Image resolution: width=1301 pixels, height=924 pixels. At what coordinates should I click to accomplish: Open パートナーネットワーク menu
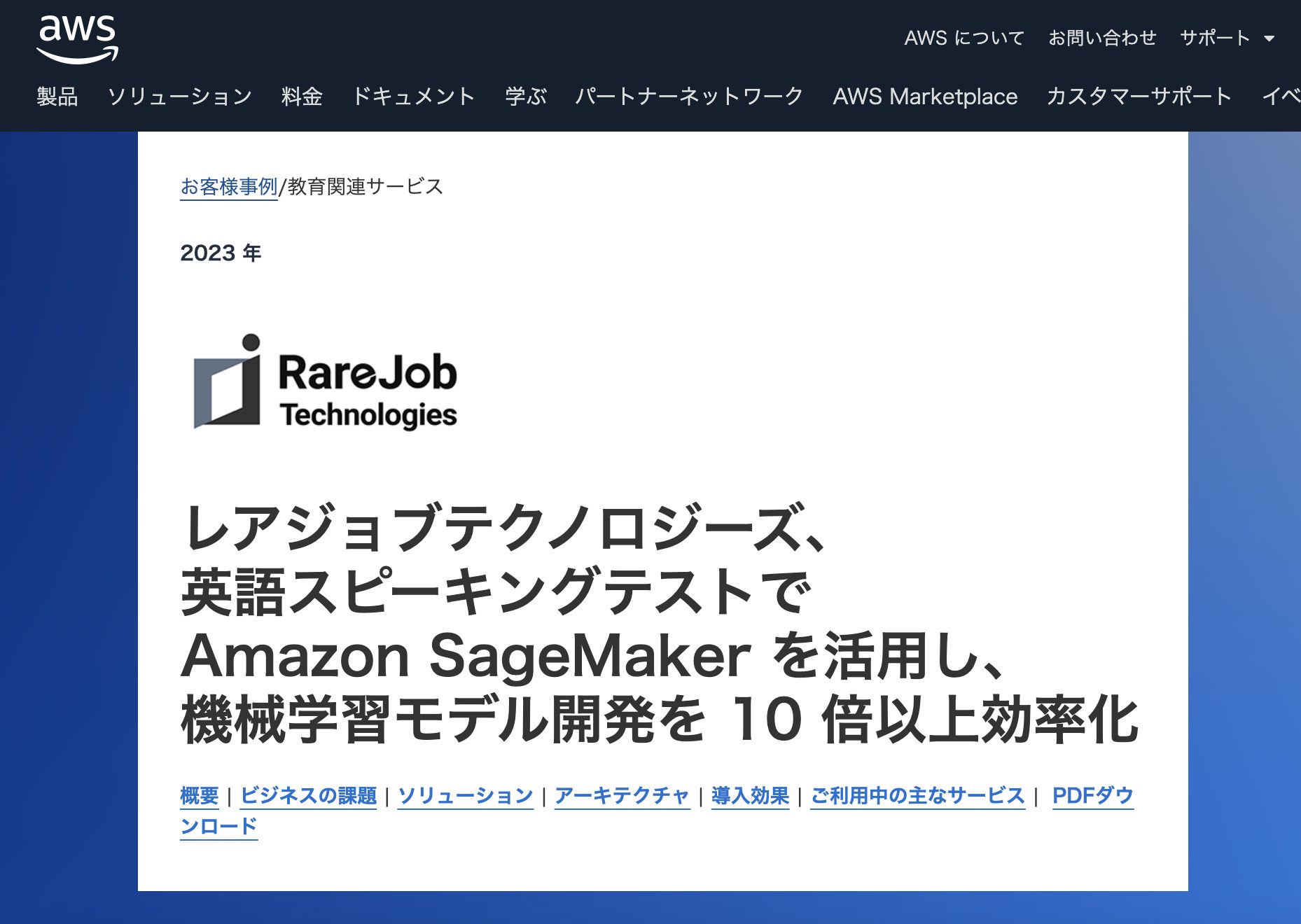pyautogui.click(x=689, y=96)
